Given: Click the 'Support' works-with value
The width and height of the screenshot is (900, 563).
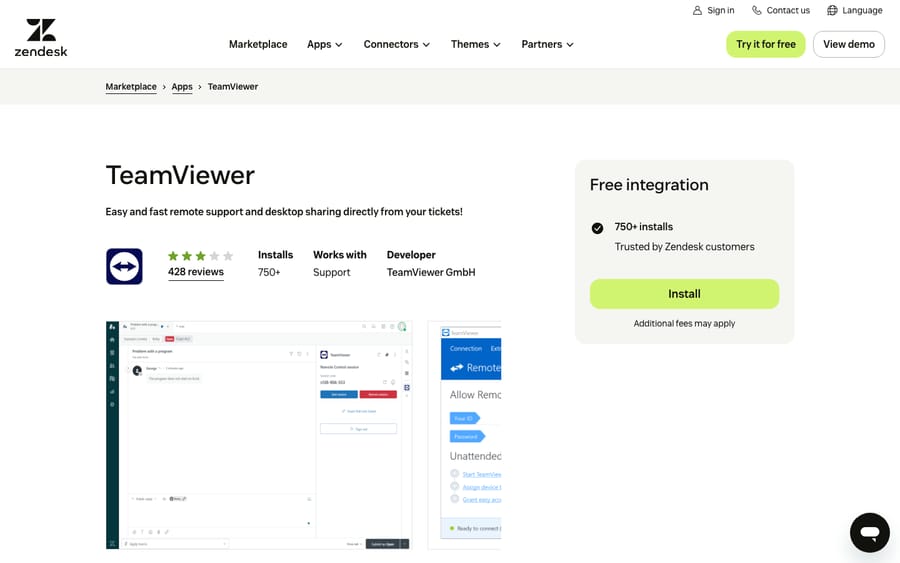Looking at the screenshot, I should 331,272.
